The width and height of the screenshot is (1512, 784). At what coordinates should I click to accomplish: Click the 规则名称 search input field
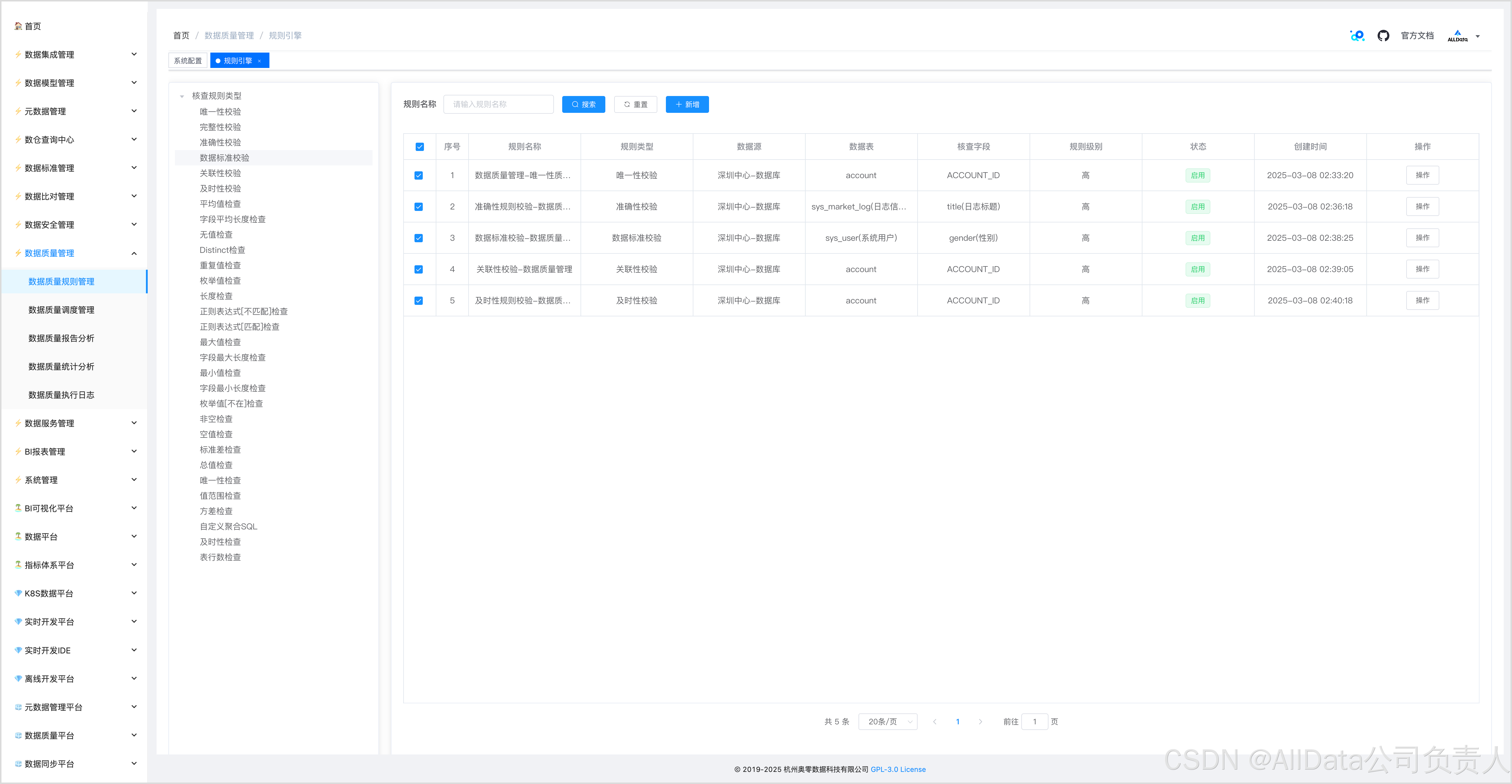(498, 105)
